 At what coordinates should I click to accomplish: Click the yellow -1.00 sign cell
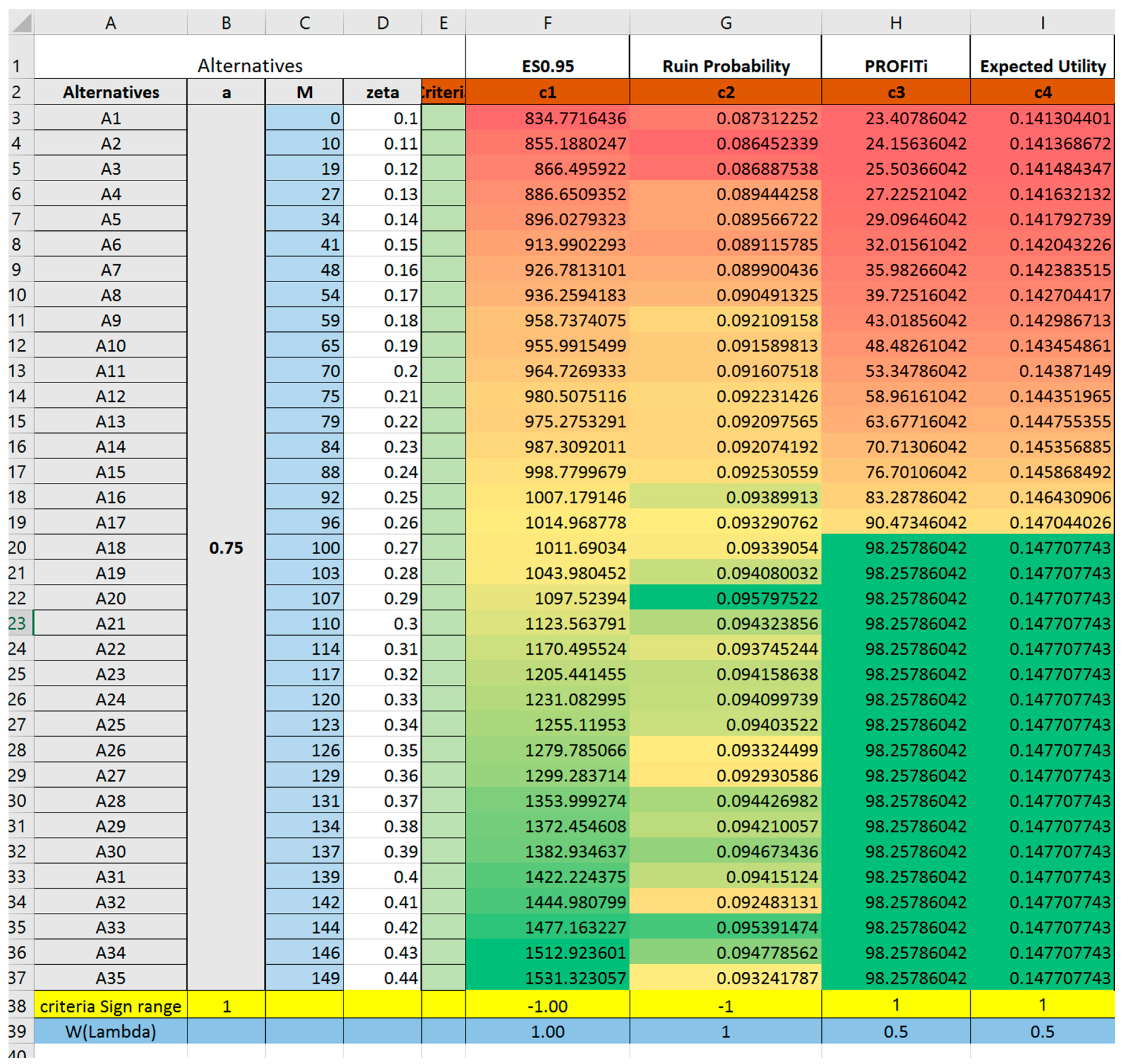[x=547, y=1006]
